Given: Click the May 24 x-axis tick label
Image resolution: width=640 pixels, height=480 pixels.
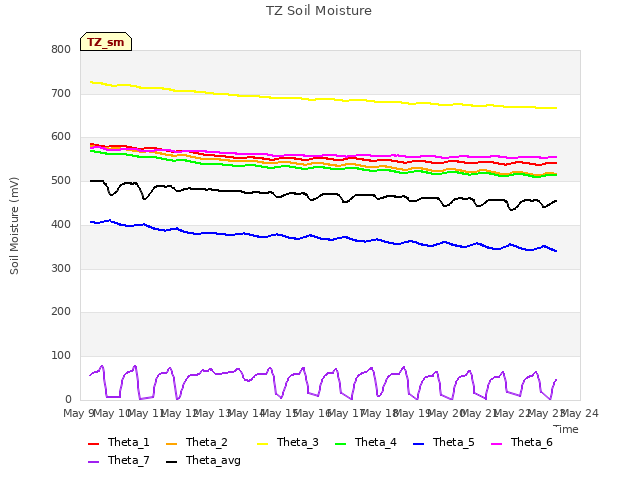Looking at the screenshot, I should (x=580, y=413).
